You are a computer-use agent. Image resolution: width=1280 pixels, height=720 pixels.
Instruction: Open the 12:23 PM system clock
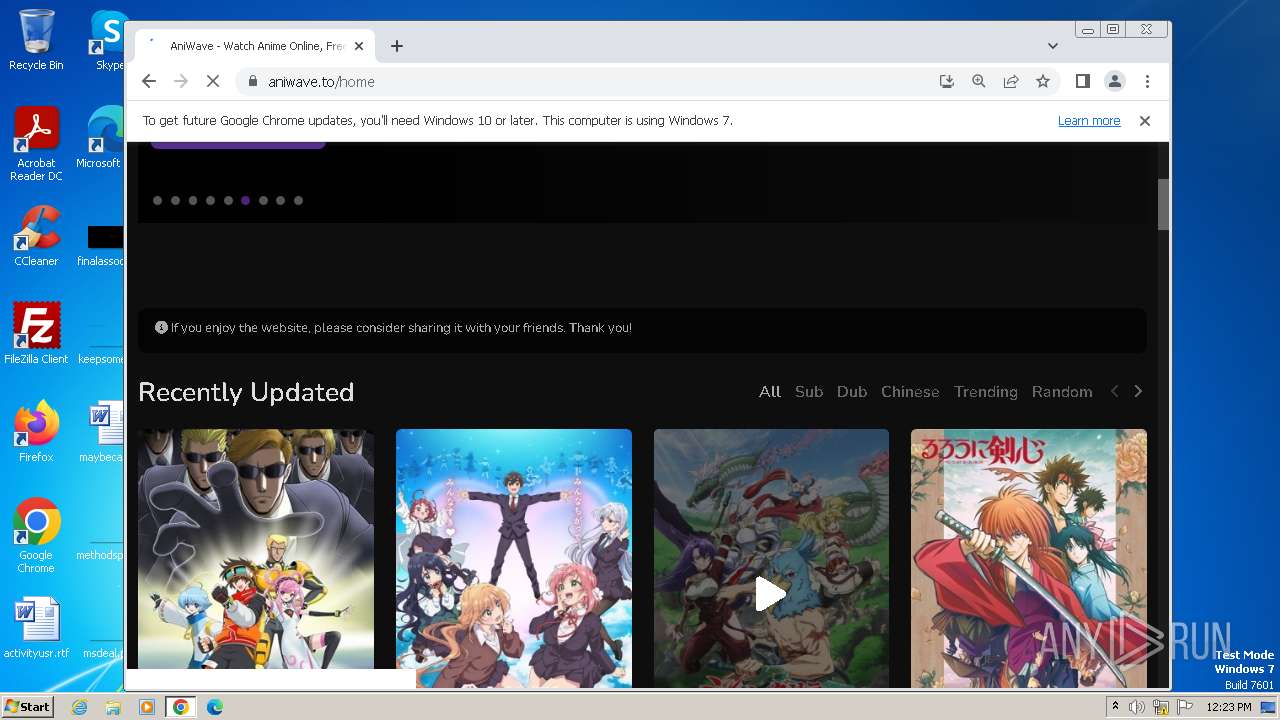[1229, 707]
